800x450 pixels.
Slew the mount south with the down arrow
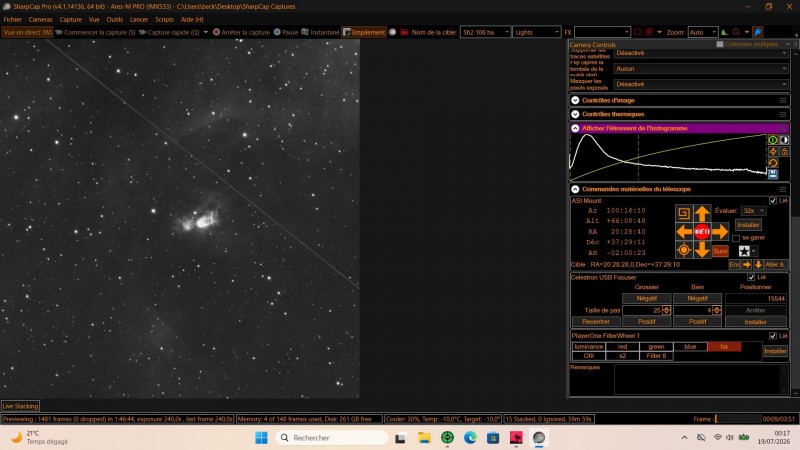click(x=702, y=250)
